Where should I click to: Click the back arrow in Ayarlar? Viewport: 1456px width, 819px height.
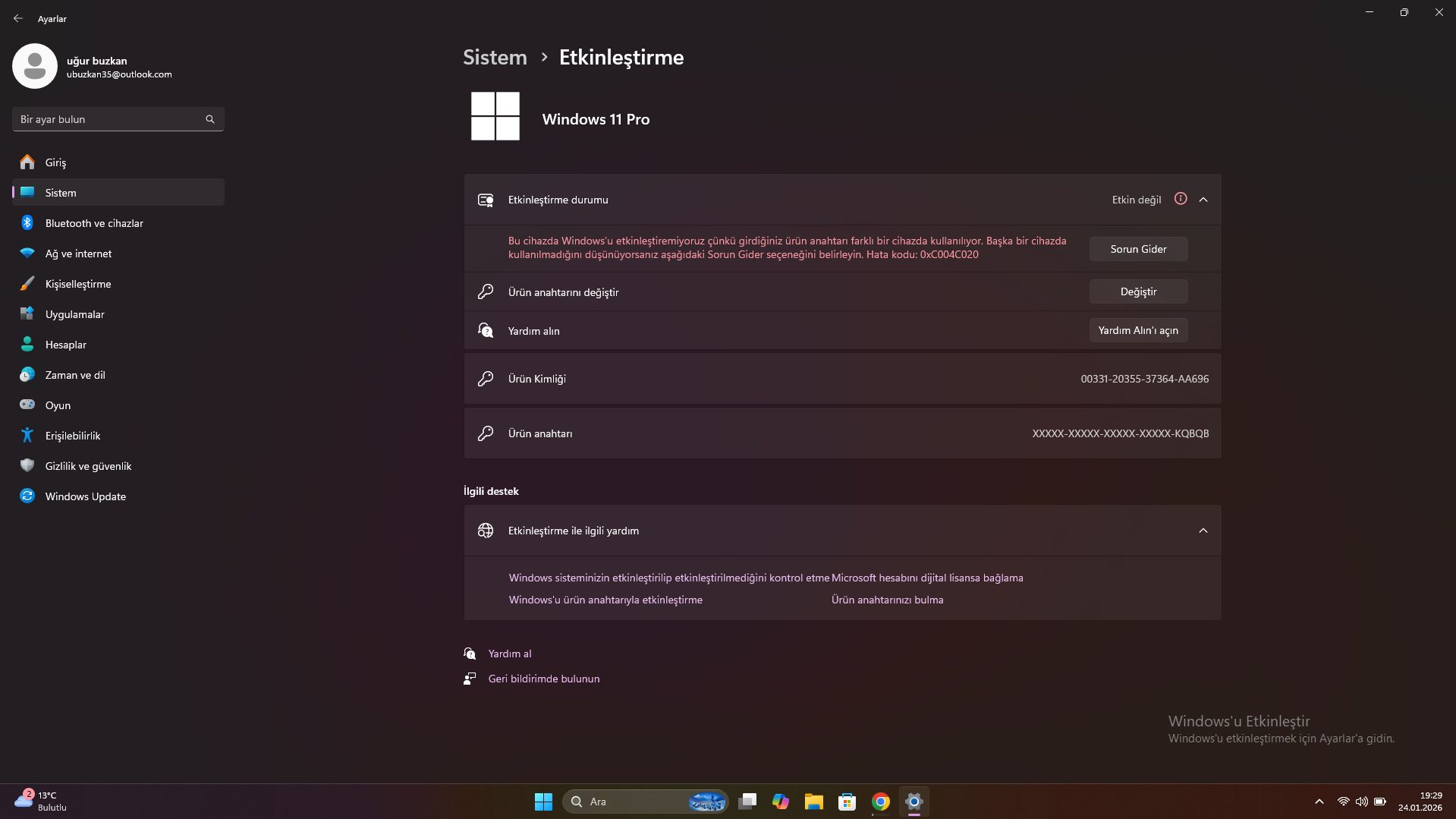click(x=18, y=18)
